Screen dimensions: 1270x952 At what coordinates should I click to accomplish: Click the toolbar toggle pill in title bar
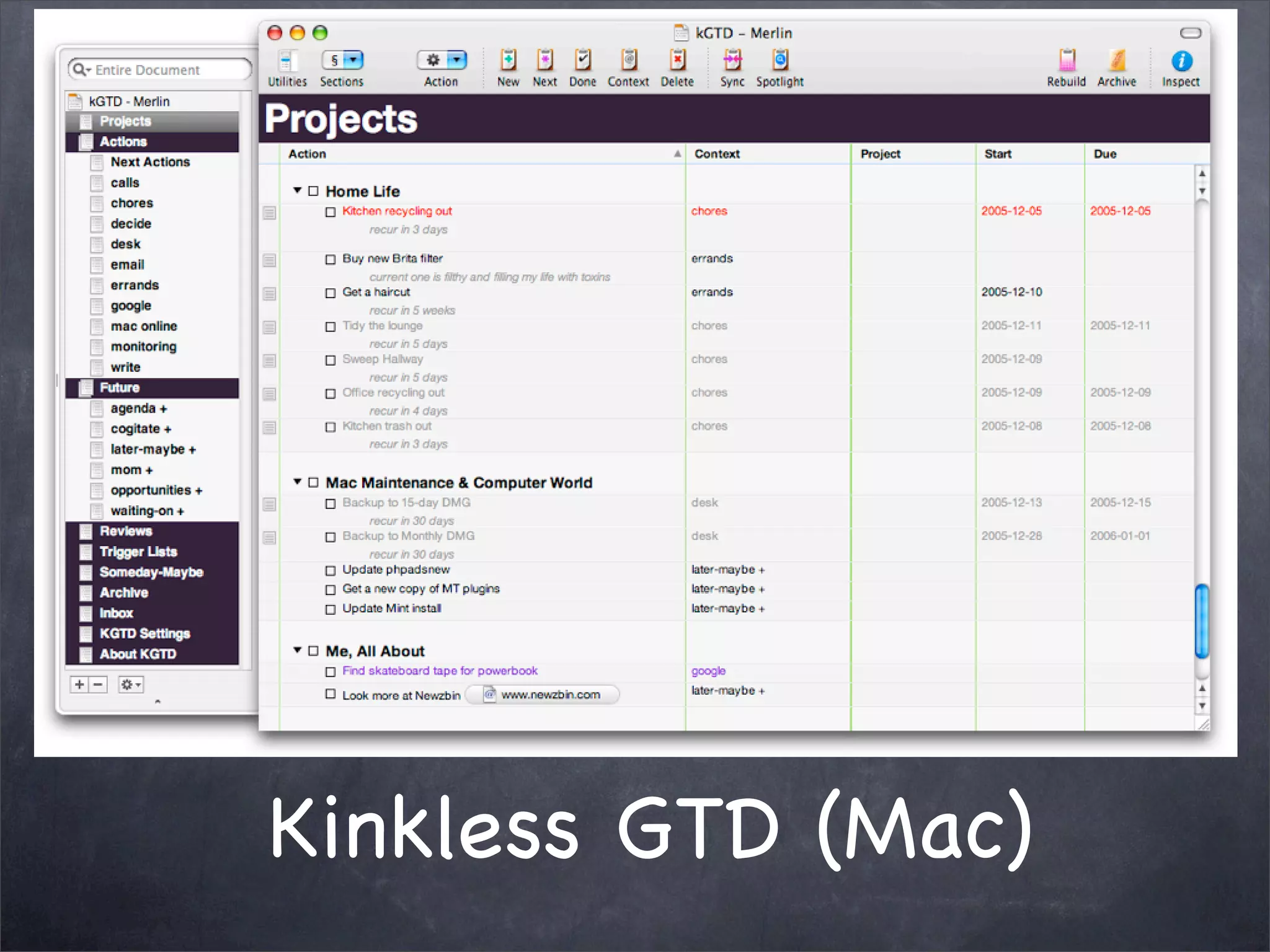pyautogui.click(x=1191, y=33)
